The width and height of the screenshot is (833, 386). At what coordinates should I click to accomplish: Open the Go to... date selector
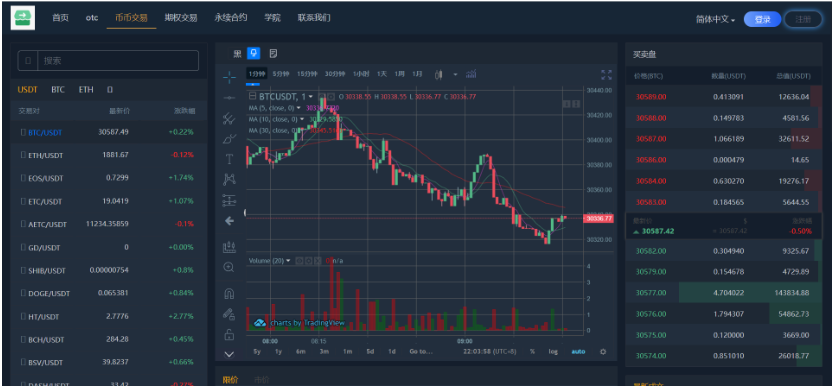(421, 351)
